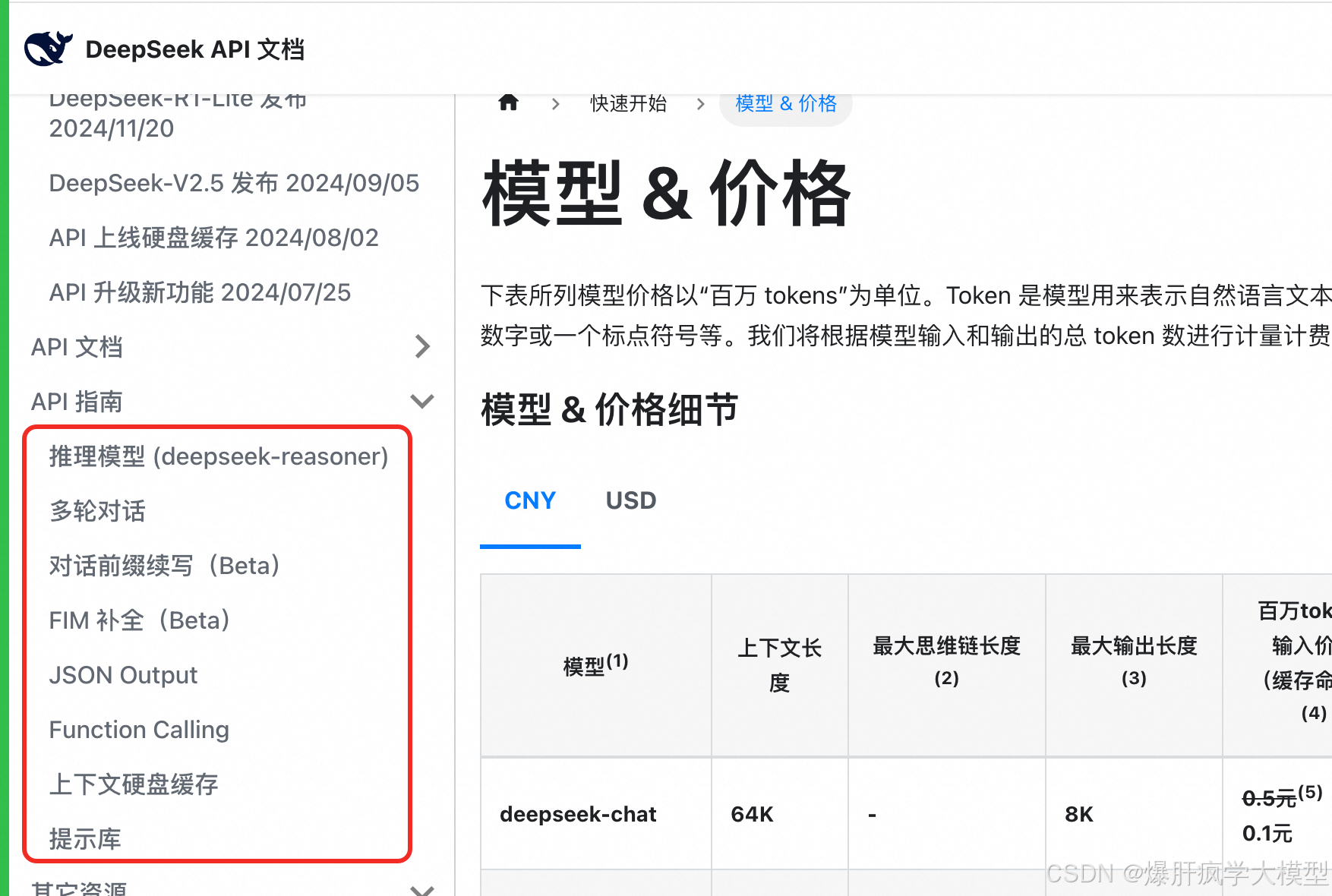Click the DeepSeek whale logo
1332x896 pixels.
(x=49, y=49)
